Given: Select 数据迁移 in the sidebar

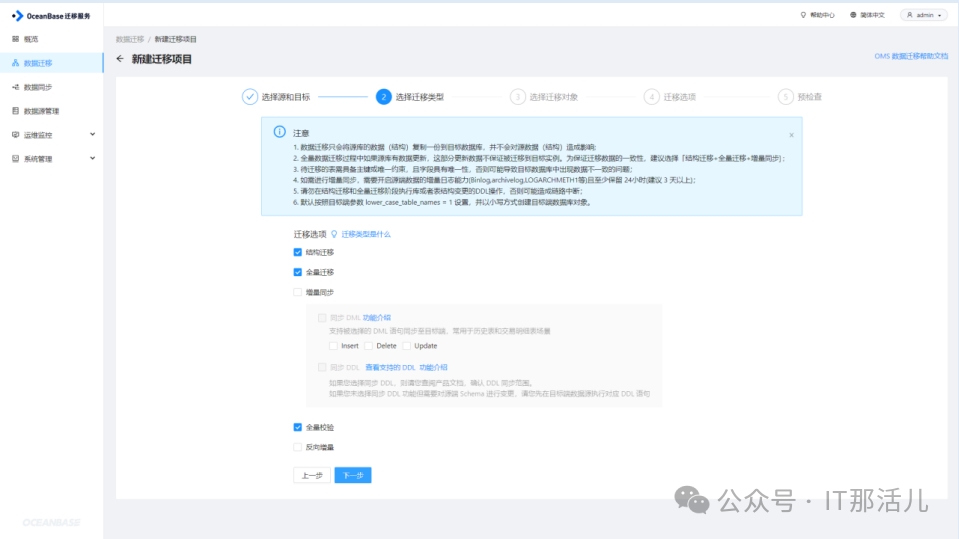Looking at the screenshot, I should click(x=38, y=63).
